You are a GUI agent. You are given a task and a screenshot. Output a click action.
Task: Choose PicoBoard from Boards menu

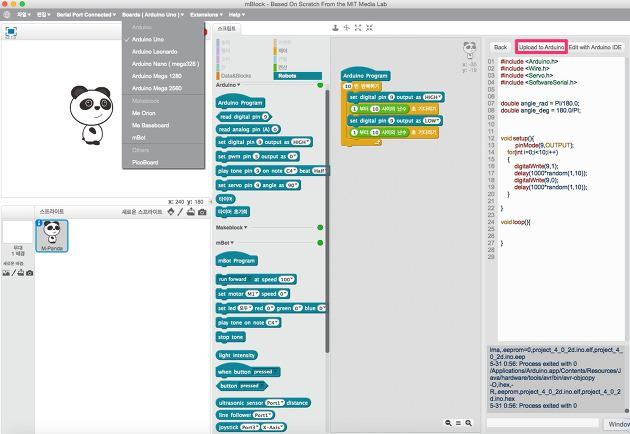pos(163,162)
